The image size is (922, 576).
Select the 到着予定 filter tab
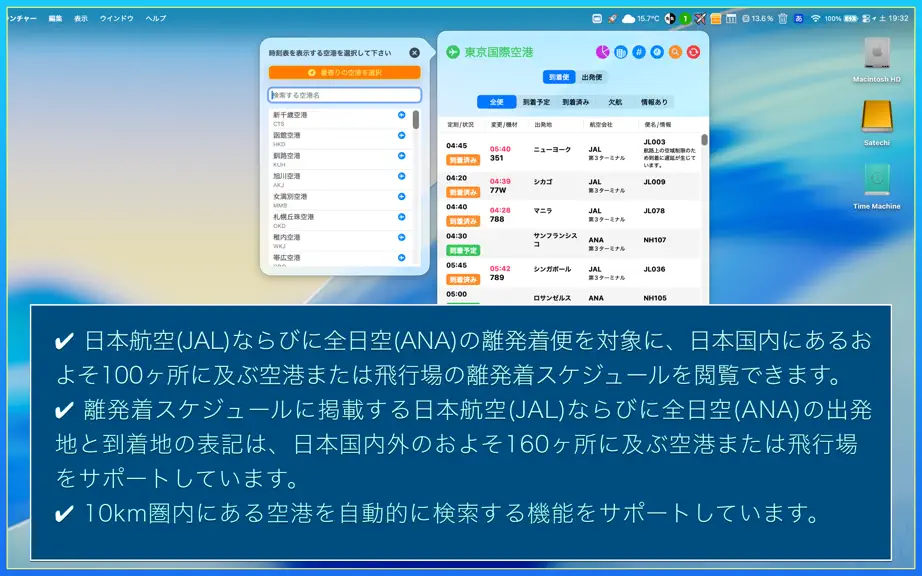click(536, 102)
